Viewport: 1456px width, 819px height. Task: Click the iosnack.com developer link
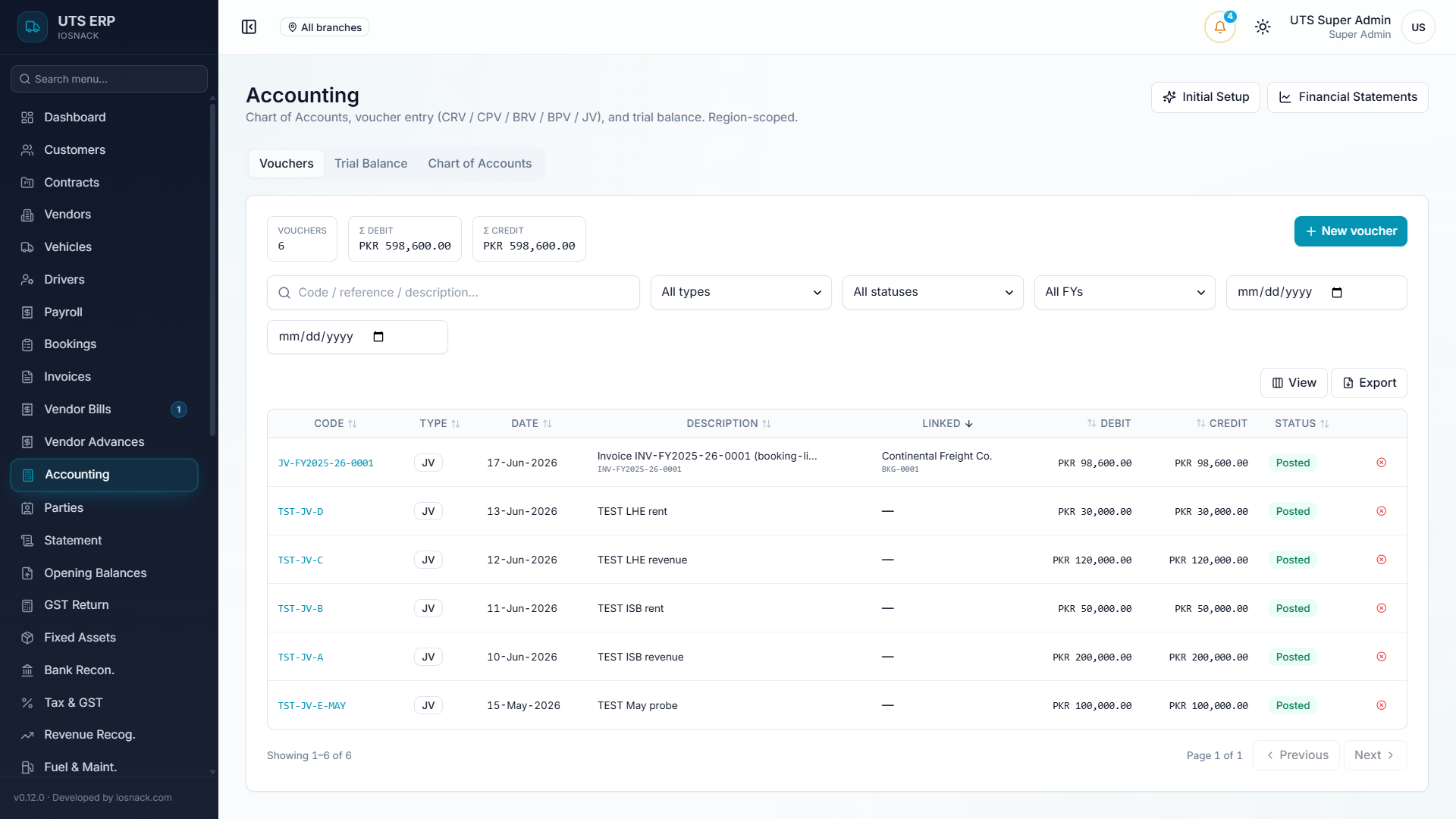[143, 798]
